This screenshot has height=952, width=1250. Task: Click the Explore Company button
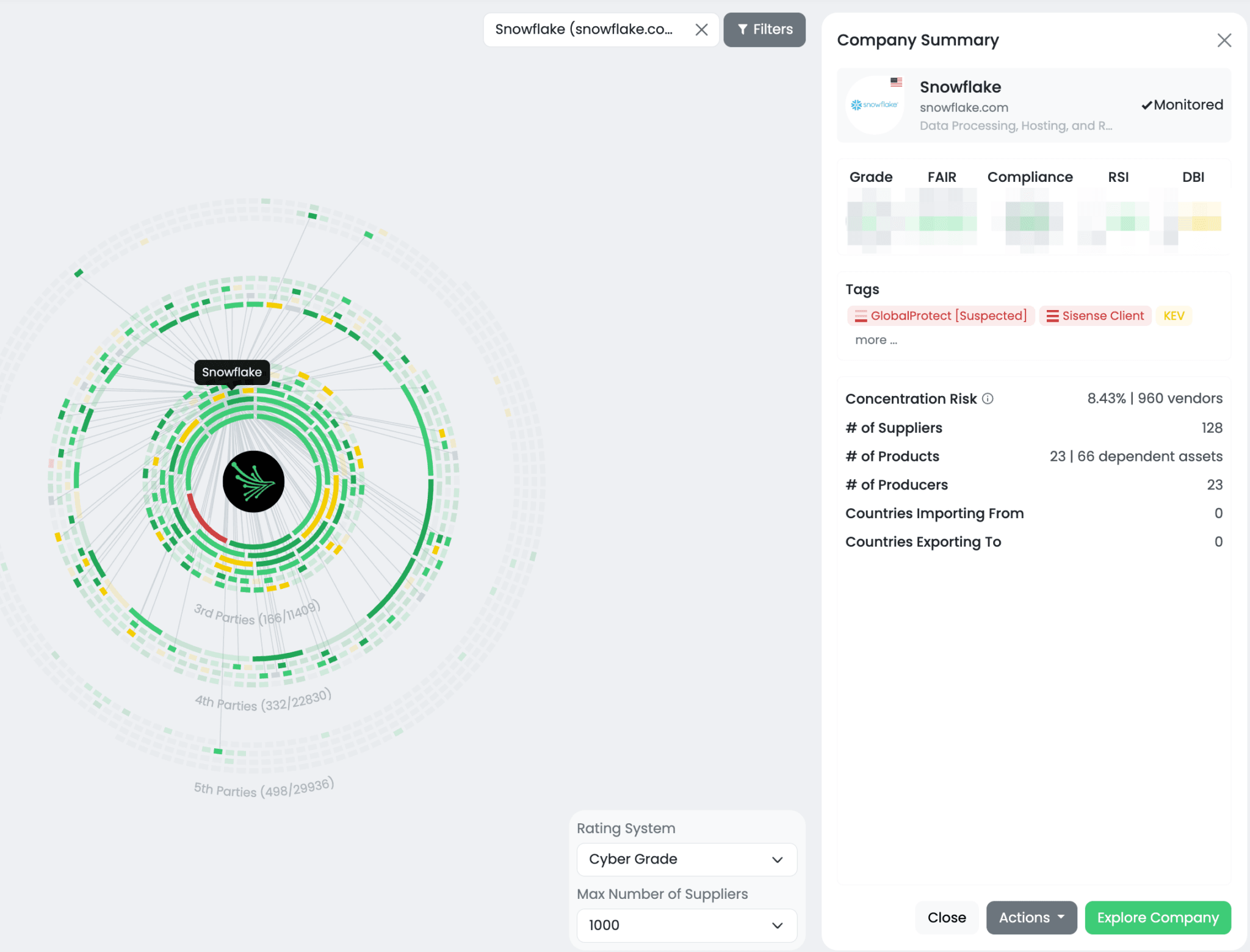(1157, 918)
